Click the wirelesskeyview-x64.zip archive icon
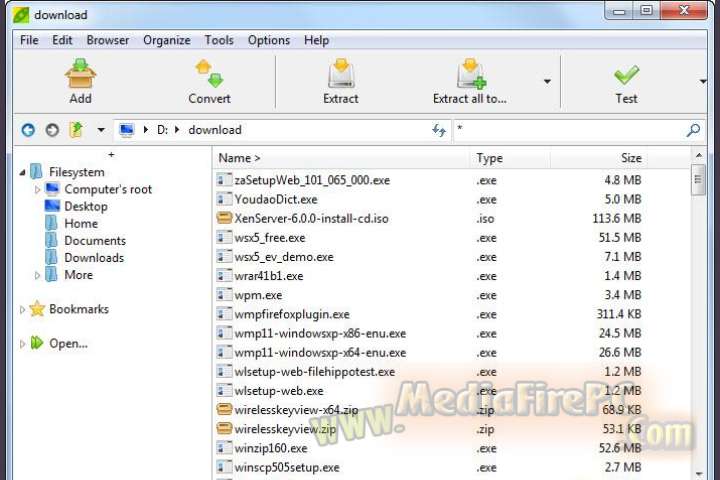Screen dimensions: 720x480 224,409
